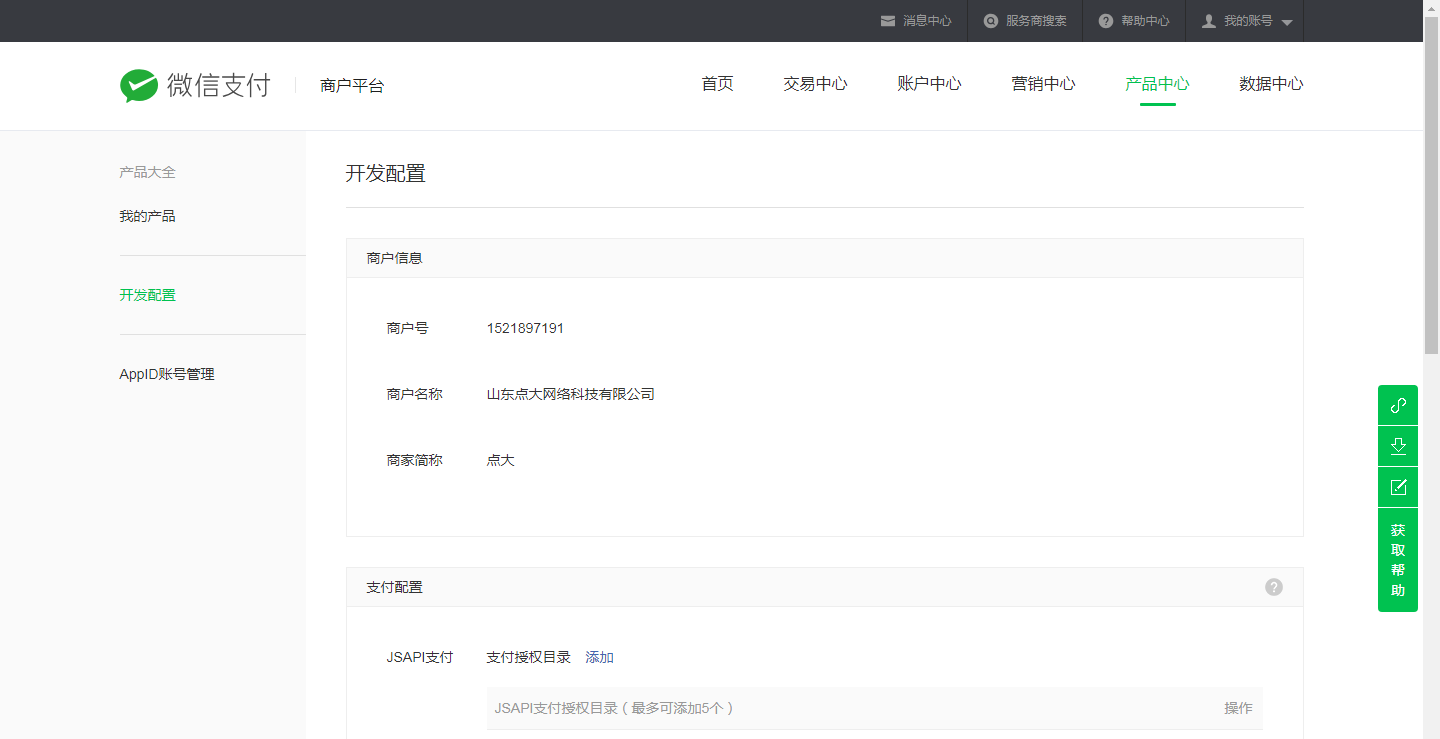
Task: Select the 产品中心 tab
Action: (1157, 84)
